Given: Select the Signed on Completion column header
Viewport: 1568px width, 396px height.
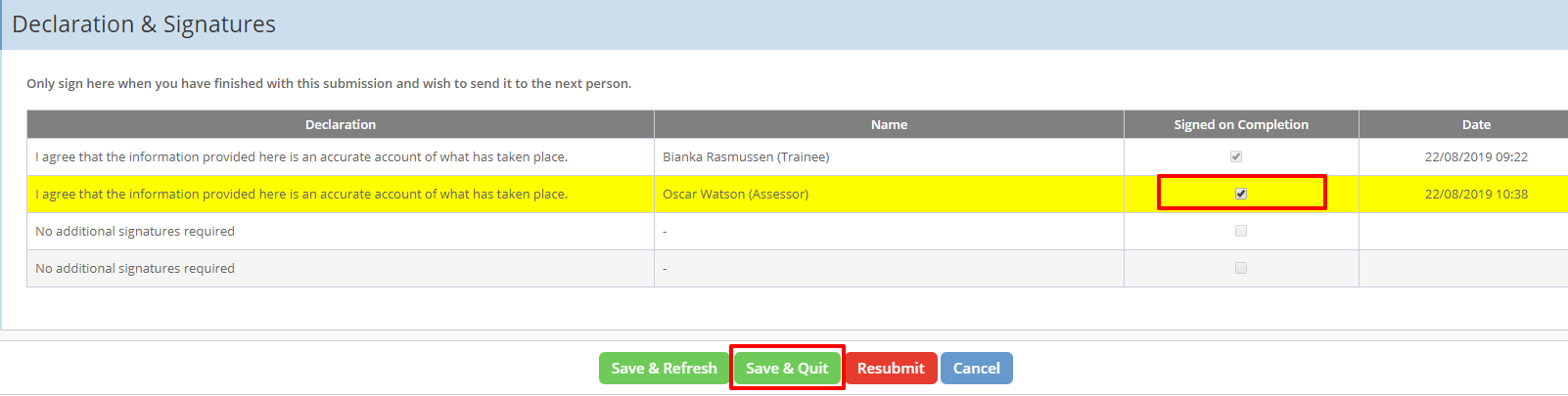Looking at the screenshot, I should pyautogui.click(x=1241, y=124).
